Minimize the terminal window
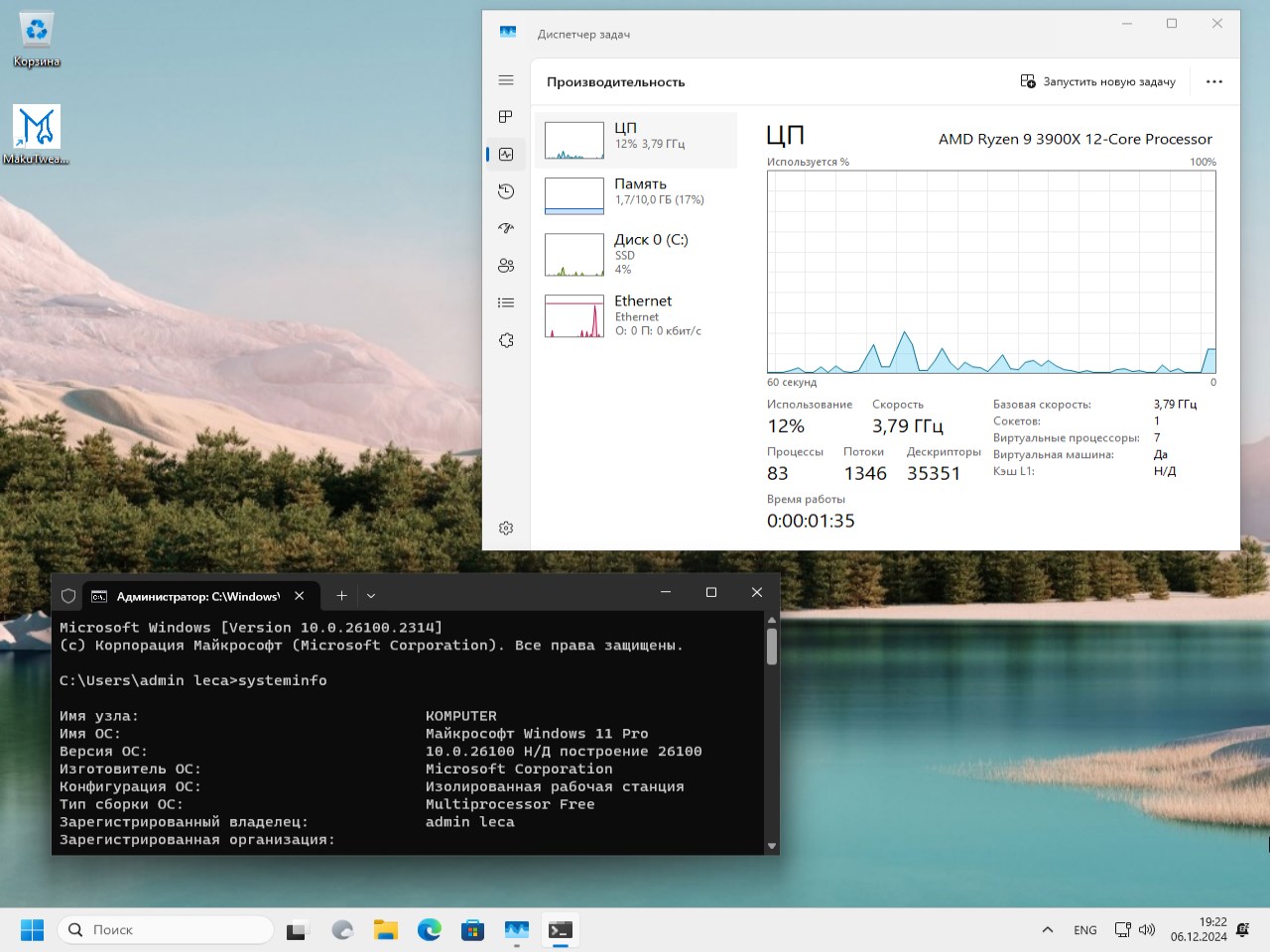Image resolution: width=1270 pixels, height=952 pixels. pyautogui.click(x=666, y=592)
